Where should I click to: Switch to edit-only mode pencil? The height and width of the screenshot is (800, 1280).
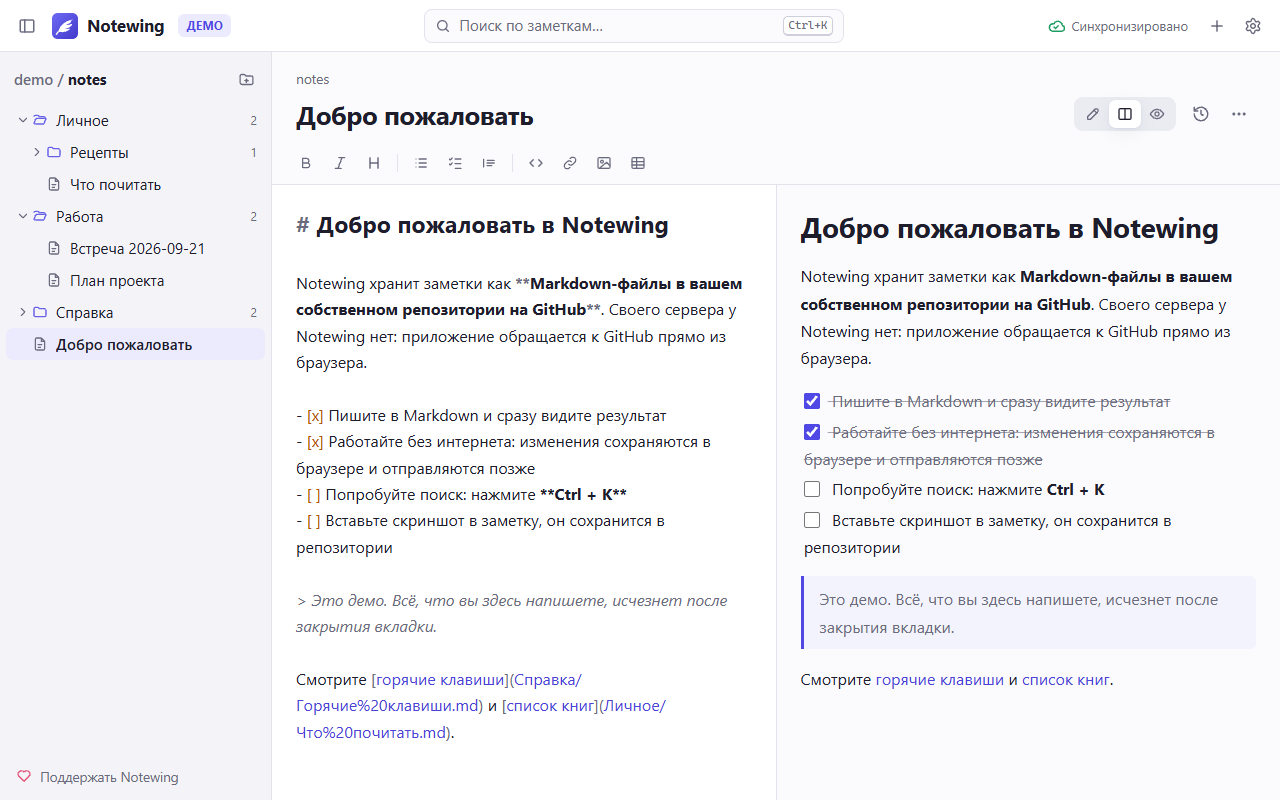point(1093,114)
